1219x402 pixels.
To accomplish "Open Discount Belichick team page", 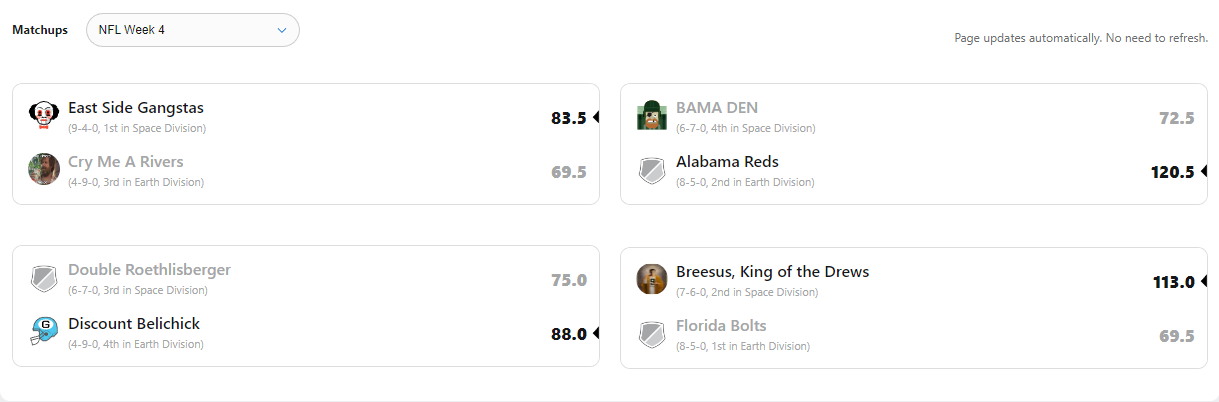I will pos(134,324).
